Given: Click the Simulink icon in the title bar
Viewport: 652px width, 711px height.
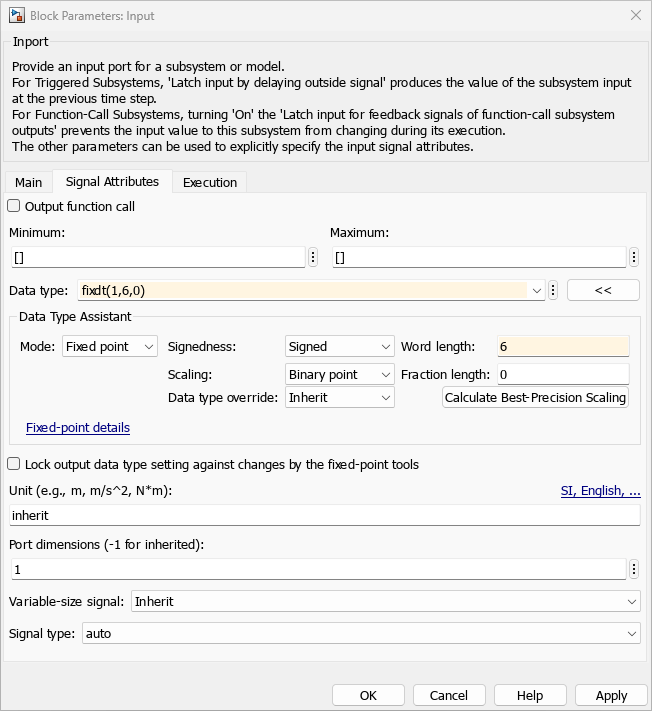Looking at the screenshot, I should (x=17, y=16).
